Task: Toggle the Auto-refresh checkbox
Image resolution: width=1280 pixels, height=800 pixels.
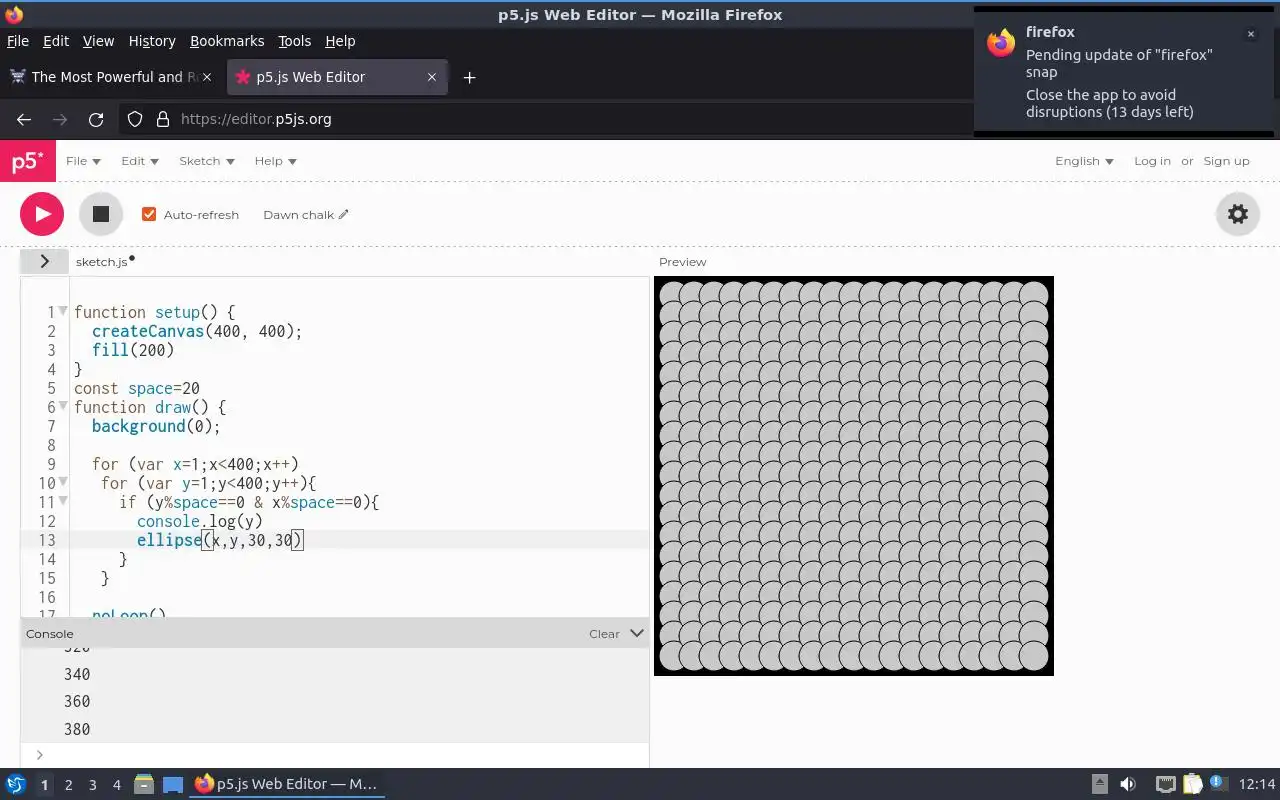Action: tap(149, 214)
